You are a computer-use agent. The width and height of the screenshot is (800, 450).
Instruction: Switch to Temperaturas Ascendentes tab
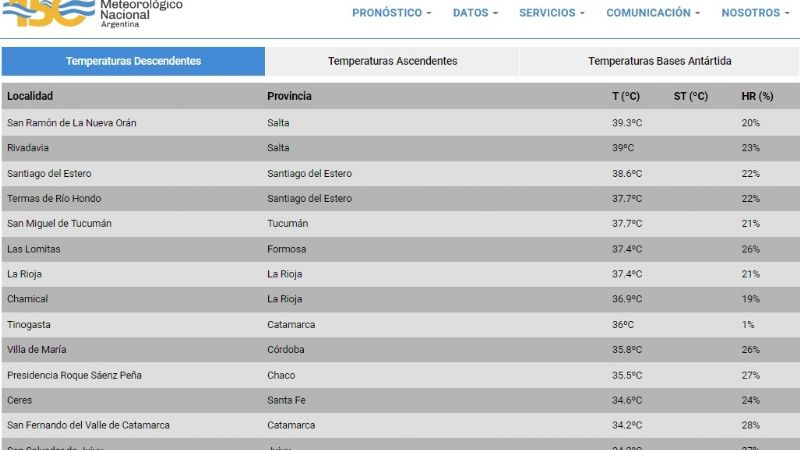coord(392,61)
